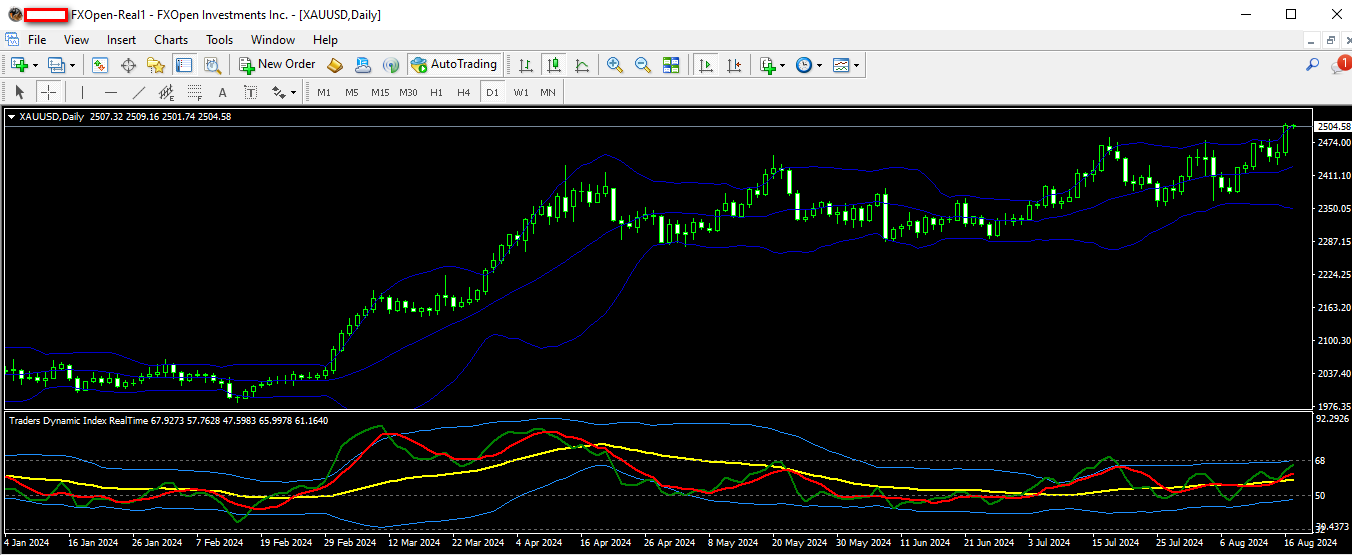Expand the Periods dropdown arrow
The width and height of the screenshot is (1352, 556).
[819, 65]
